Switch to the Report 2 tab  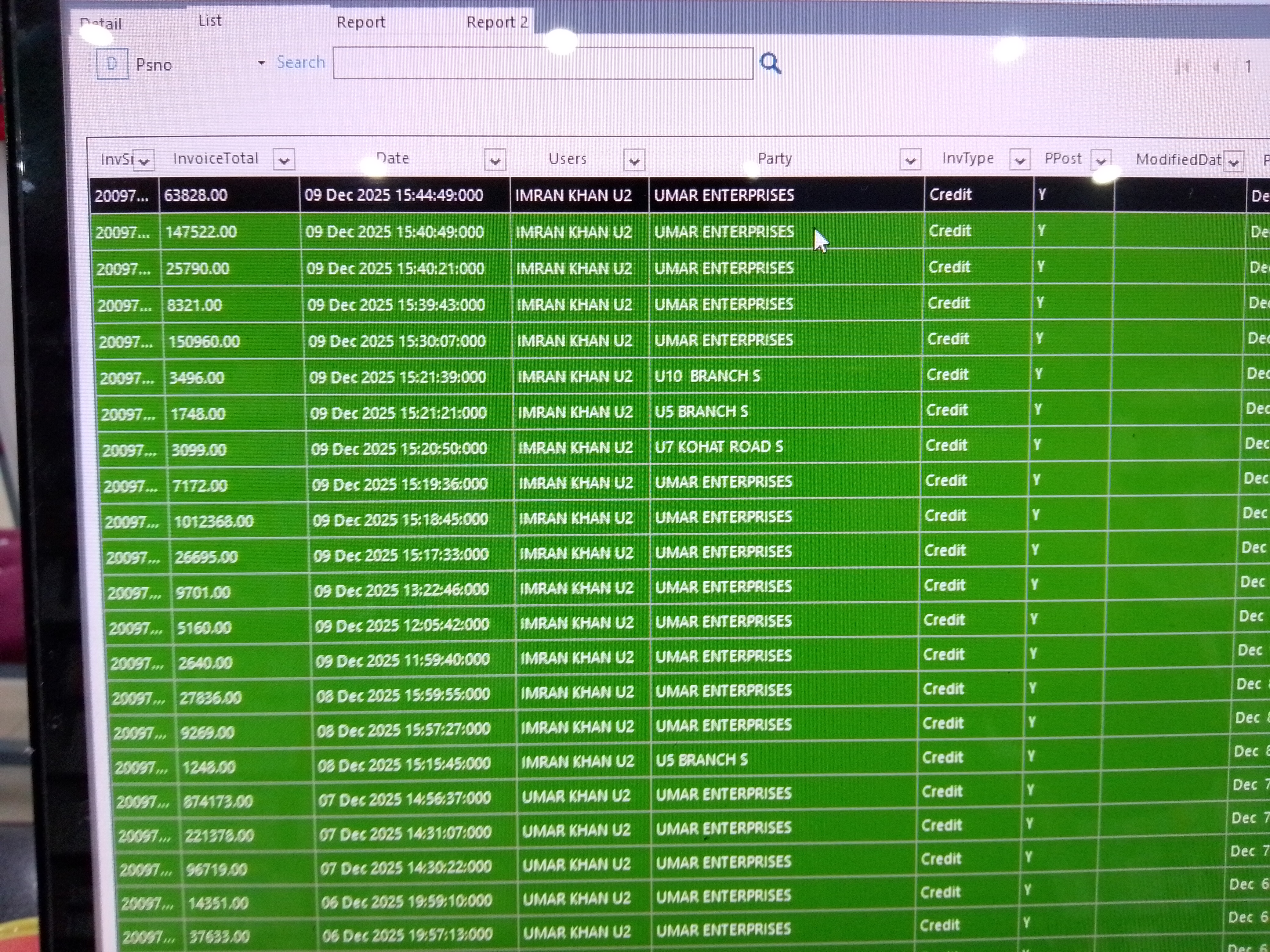coord(497,22)
